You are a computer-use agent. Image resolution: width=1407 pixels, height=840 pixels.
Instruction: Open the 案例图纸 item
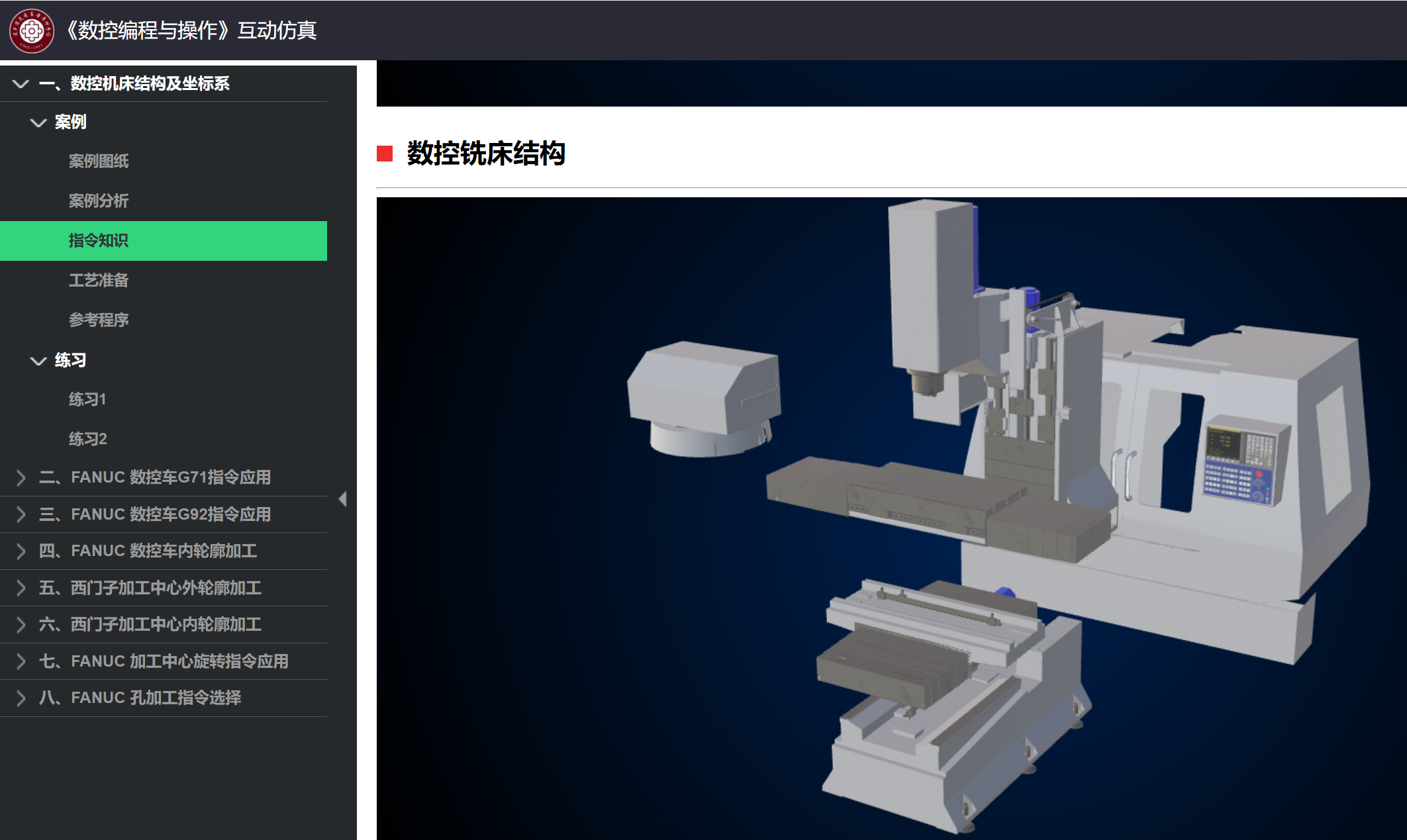click(x=99, y=162)
